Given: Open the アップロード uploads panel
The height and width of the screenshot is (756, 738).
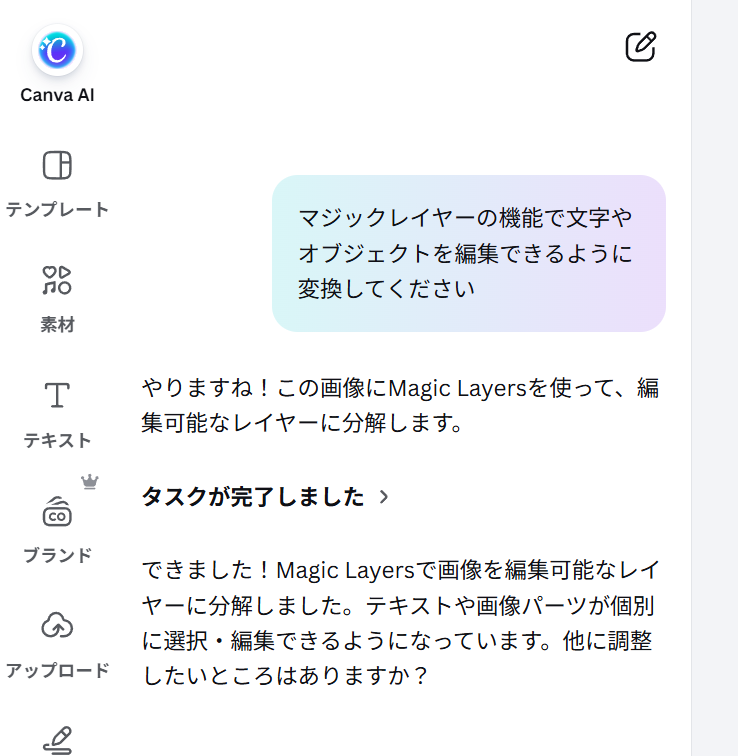Looking at the screenshot, I should point(57,646).
